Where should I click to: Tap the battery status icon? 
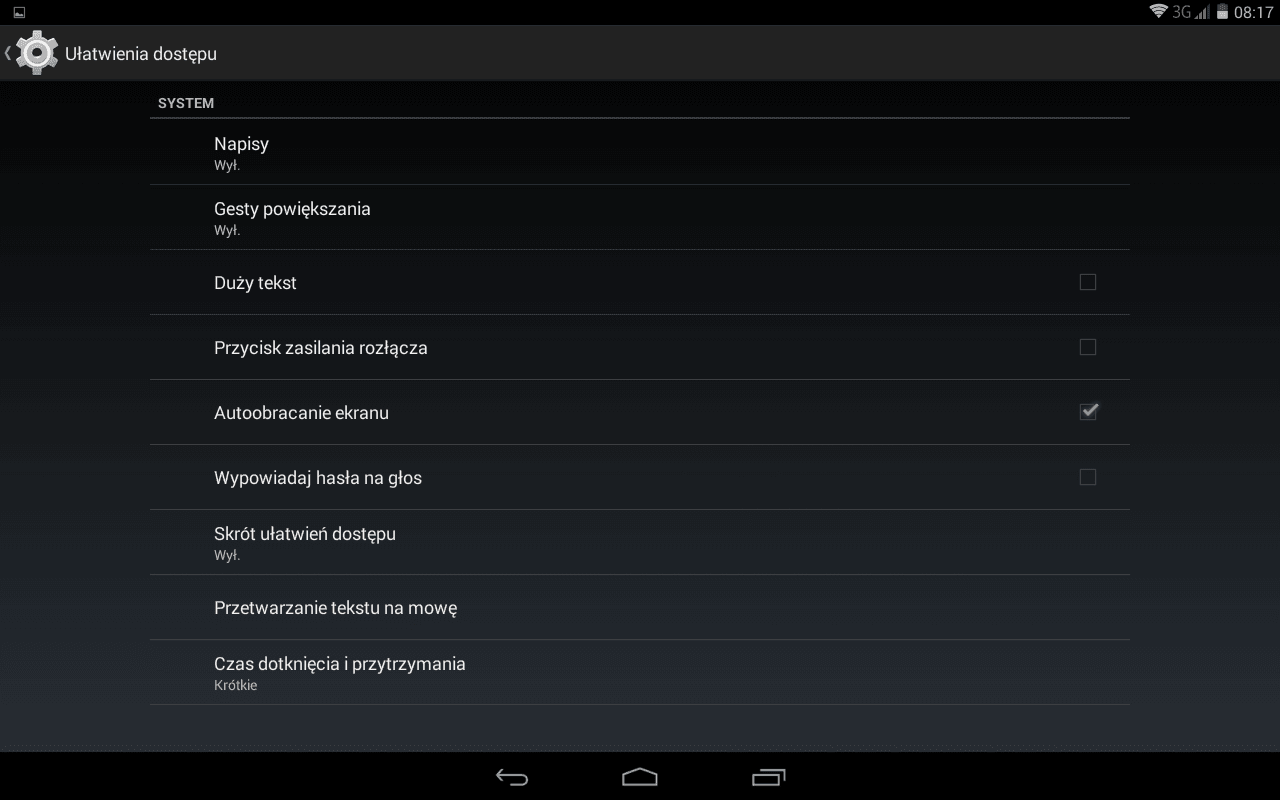click(x=1221, y=12)
